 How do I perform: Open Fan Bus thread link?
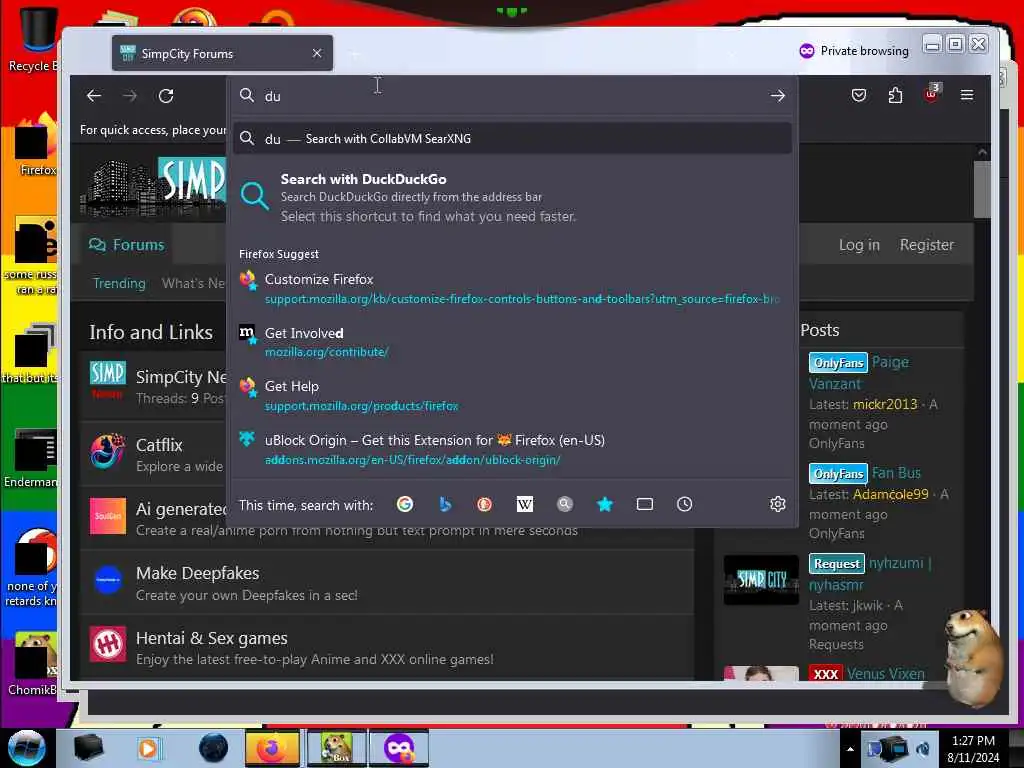tap(896, 473)
